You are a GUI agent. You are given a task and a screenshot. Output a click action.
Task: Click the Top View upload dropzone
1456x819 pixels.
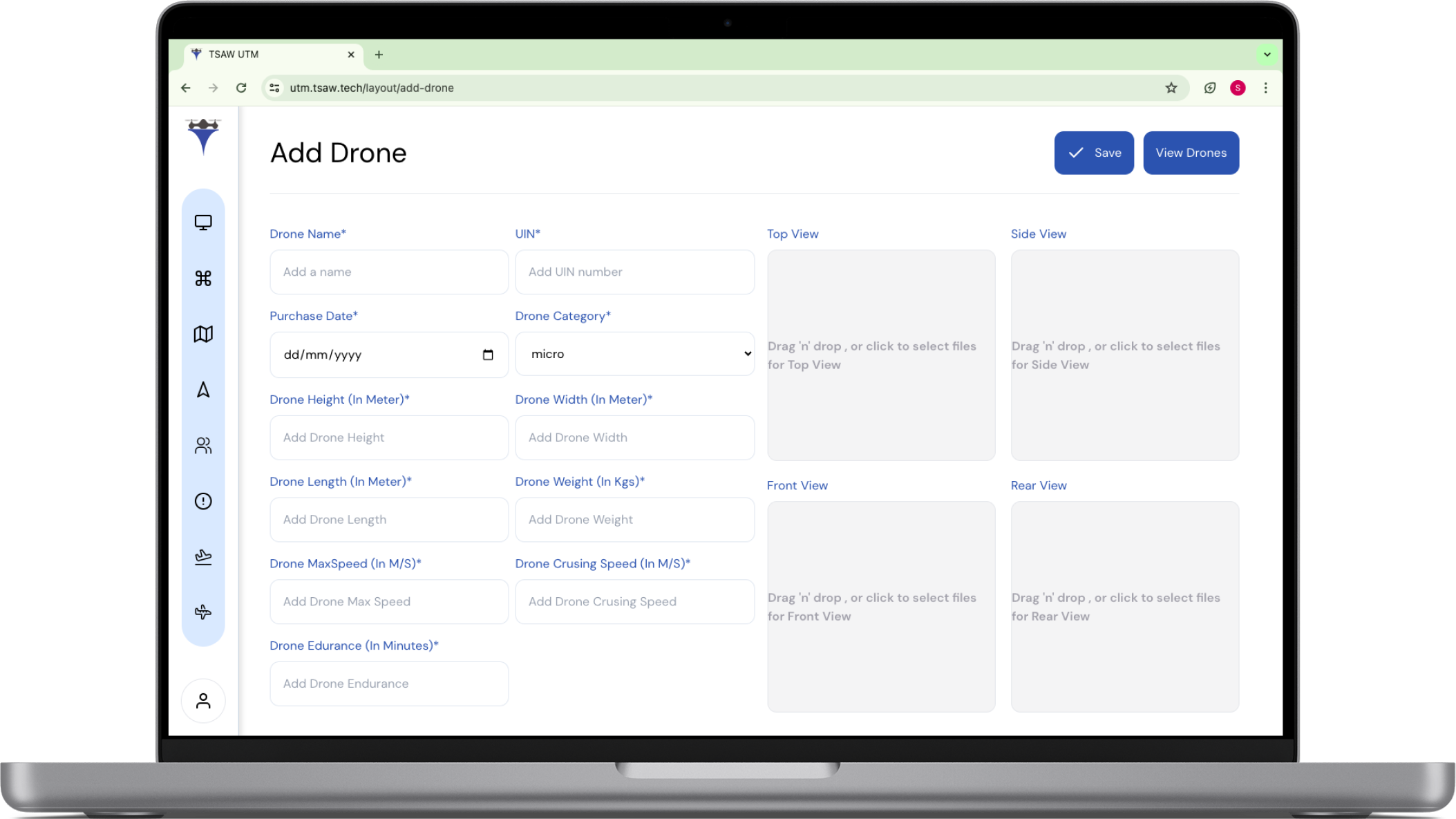pos(881,355)
